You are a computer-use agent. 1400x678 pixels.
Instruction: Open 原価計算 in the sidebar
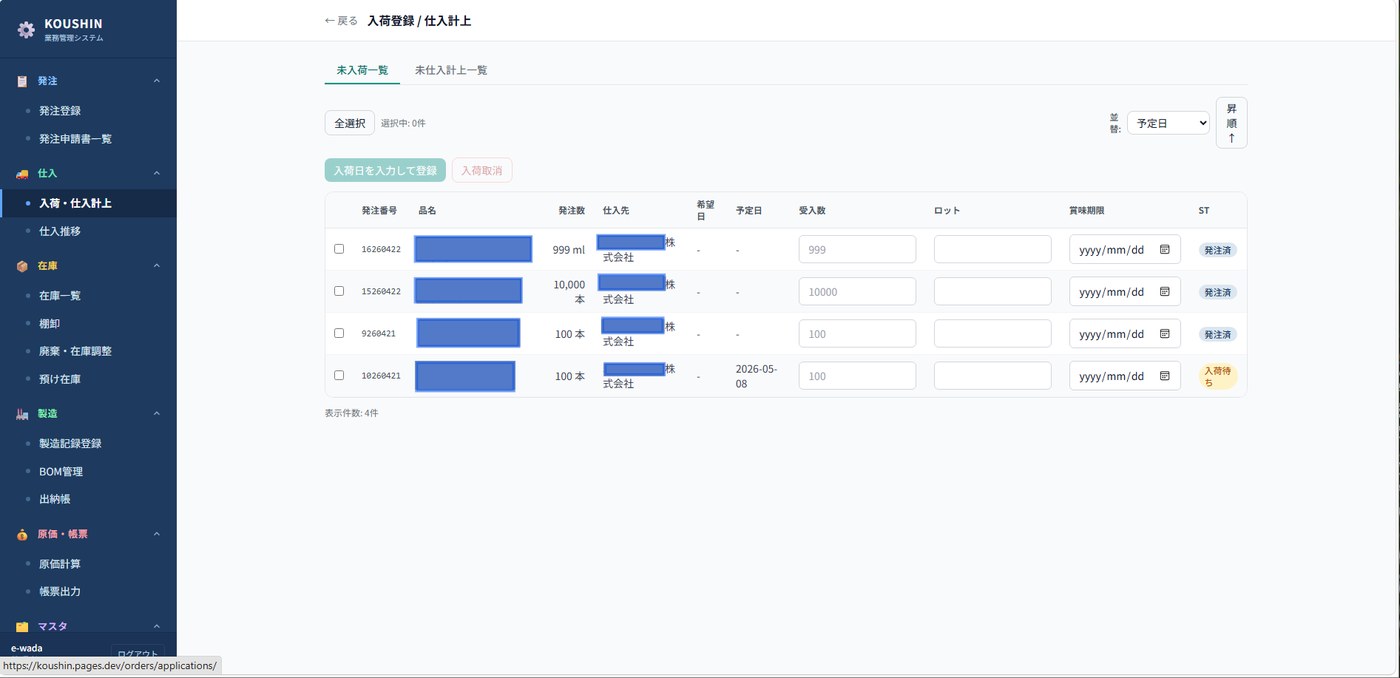[x=60, y=564]
